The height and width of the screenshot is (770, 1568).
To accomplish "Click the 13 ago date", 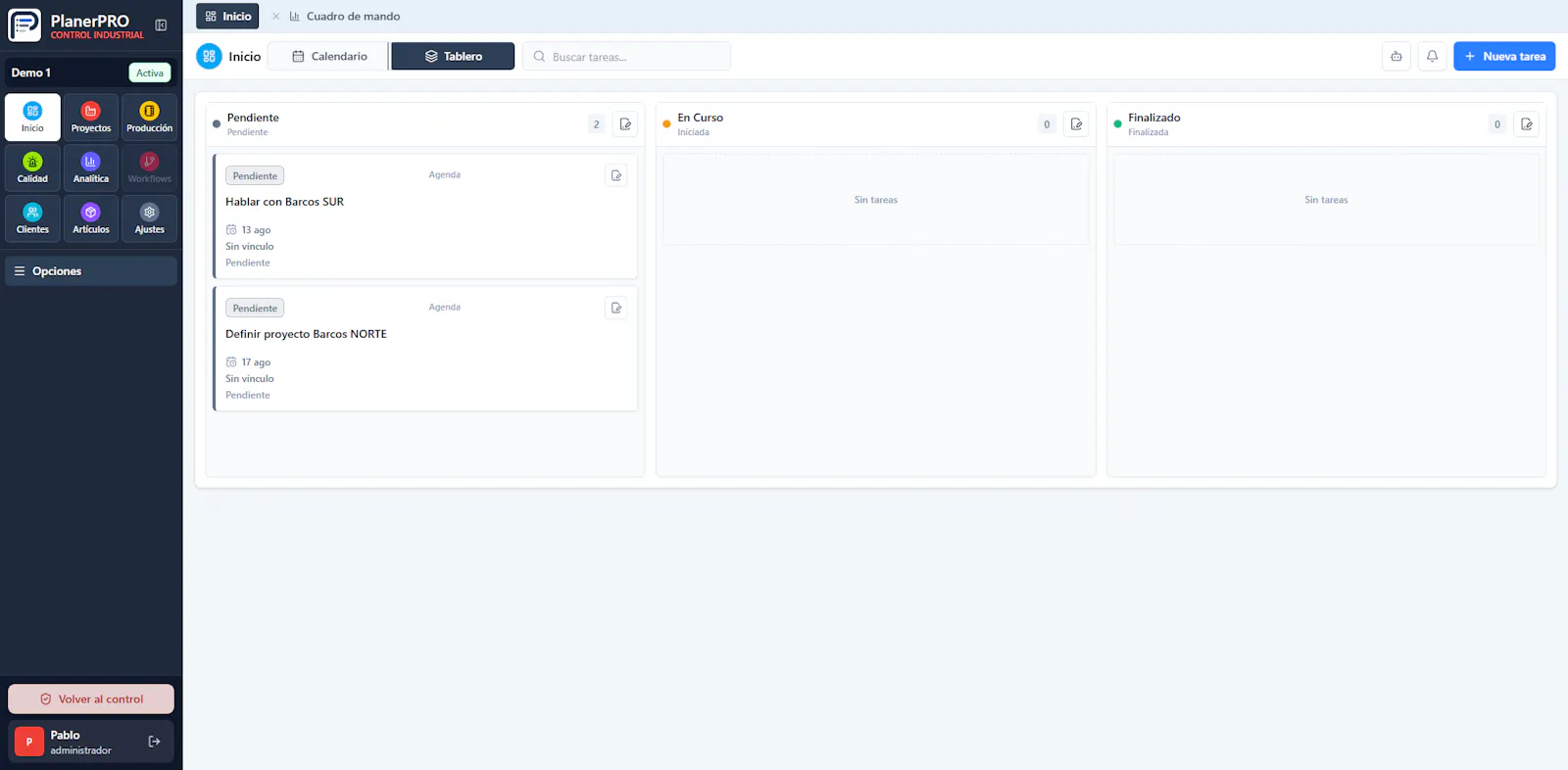I will [256, 230].
